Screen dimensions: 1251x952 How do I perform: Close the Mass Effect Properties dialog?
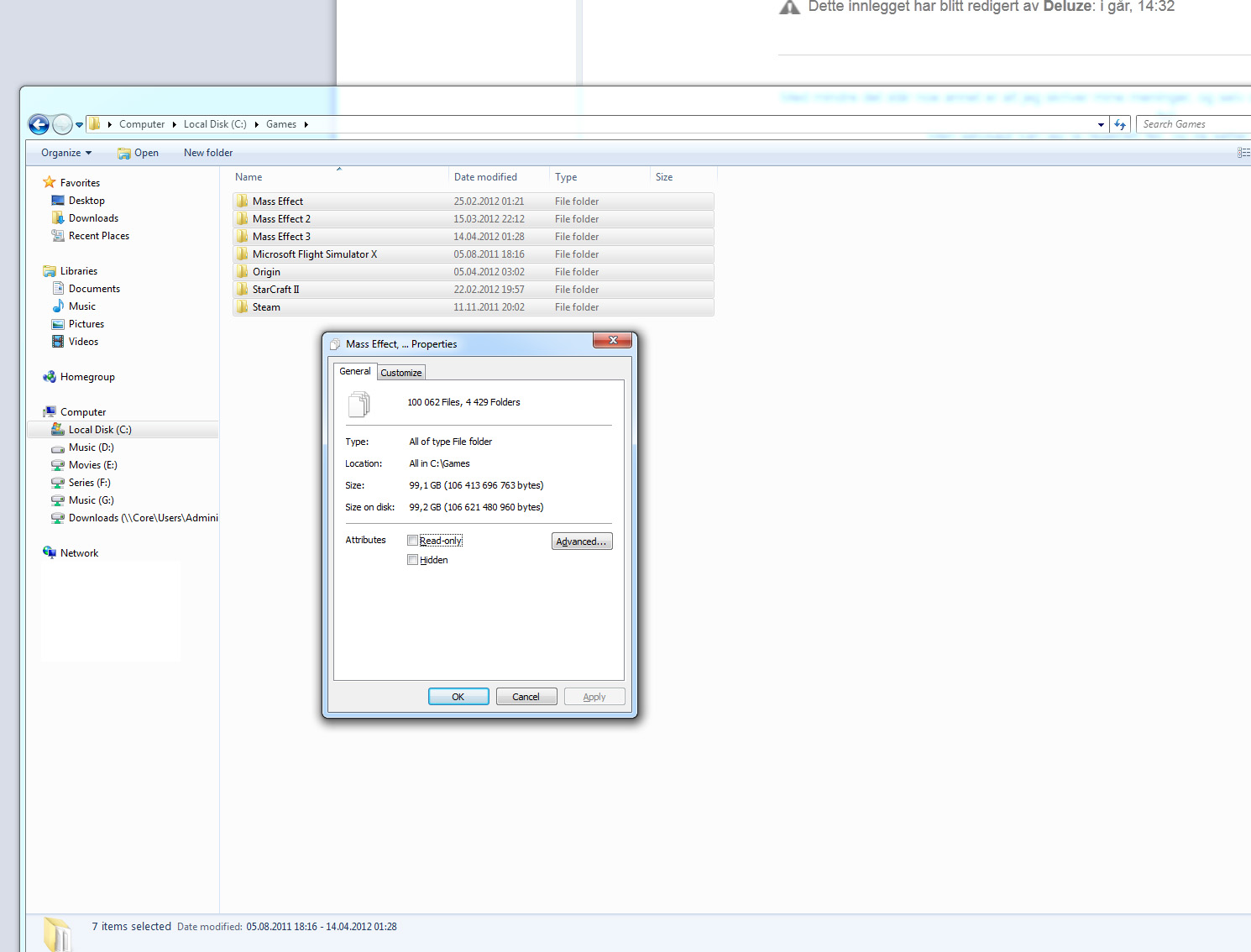(x=613, y=340)
